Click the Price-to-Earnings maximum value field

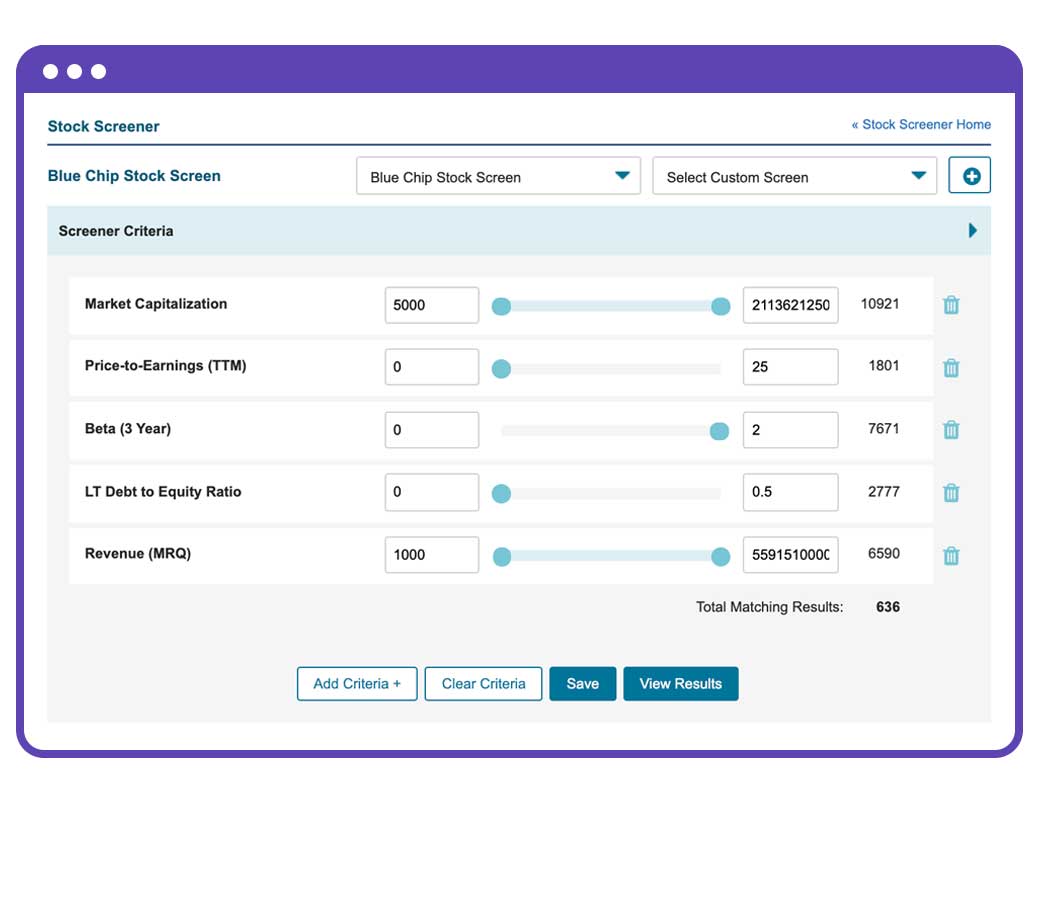click(790, 367)
